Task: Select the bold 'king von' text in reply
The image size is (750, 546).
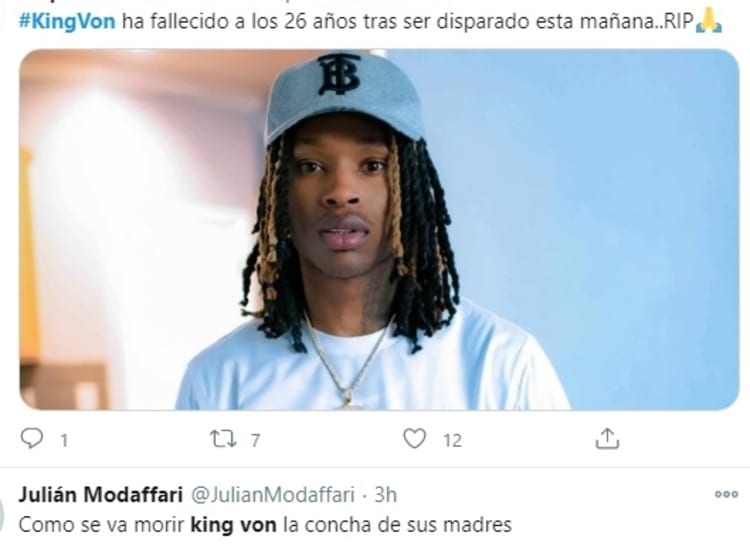Action: (233, 525)
